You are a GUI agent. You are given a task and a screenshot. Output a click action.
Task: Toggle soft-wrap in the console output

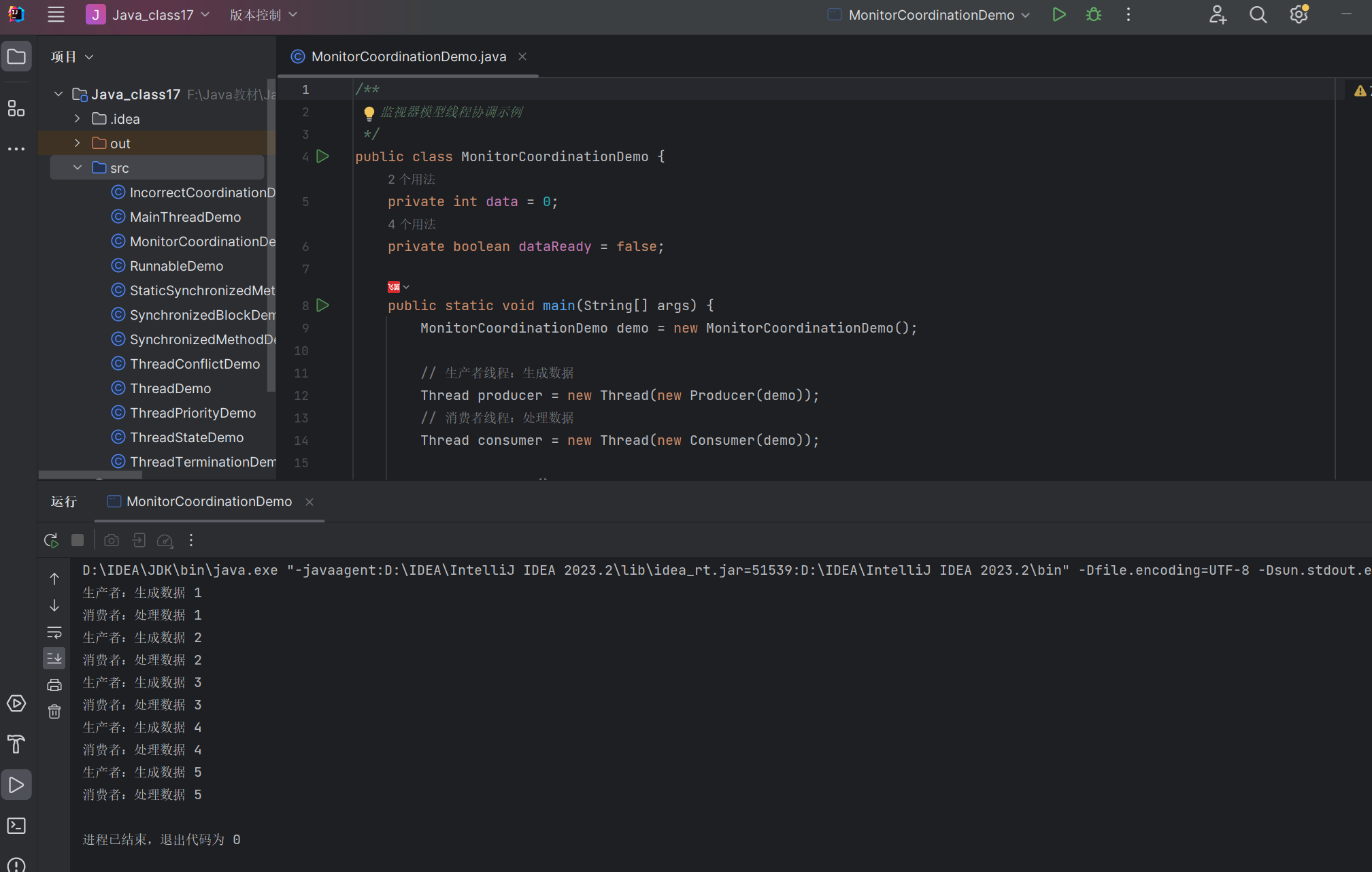[x=54, y=632]
